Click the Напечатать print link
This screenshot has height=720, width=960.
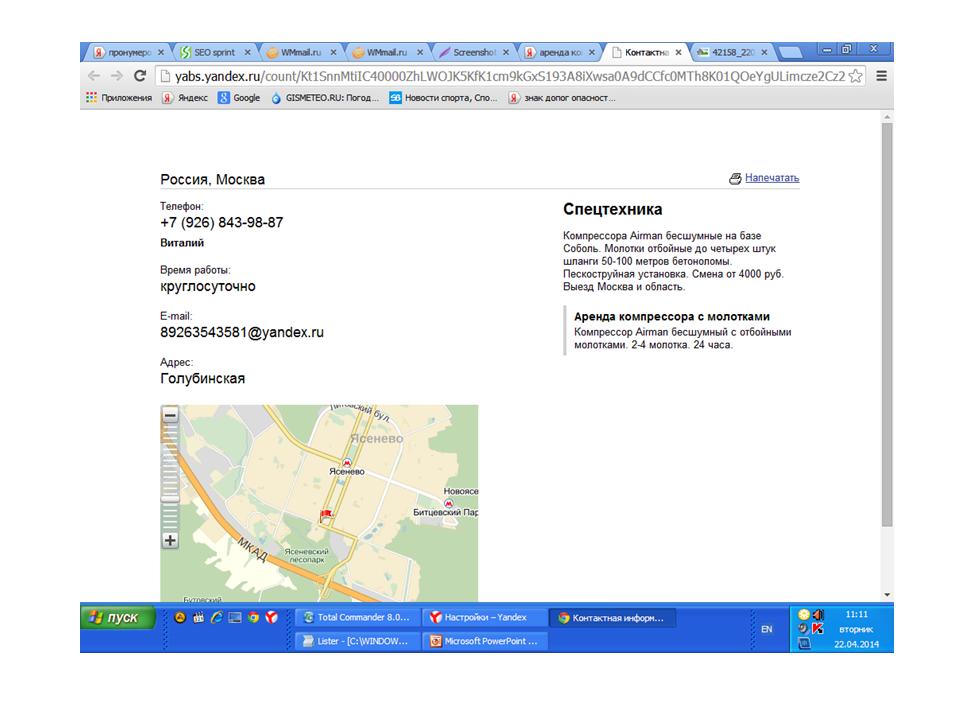772,178
